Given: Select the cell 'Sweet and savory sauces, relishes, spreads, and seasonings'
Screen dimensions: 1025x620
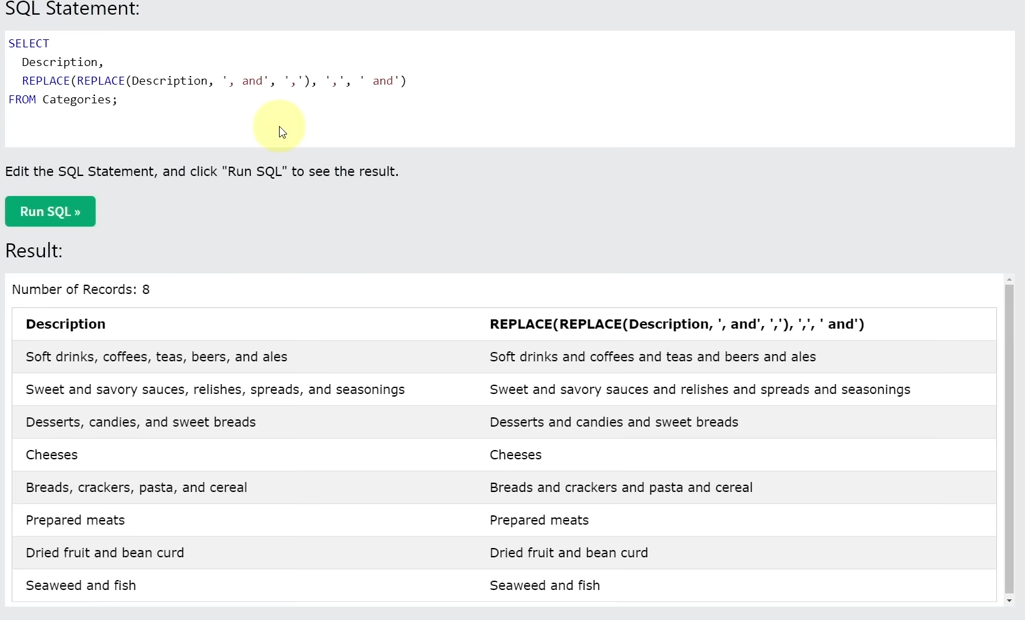Looking at the screenshot, I should tap(215, 389).
